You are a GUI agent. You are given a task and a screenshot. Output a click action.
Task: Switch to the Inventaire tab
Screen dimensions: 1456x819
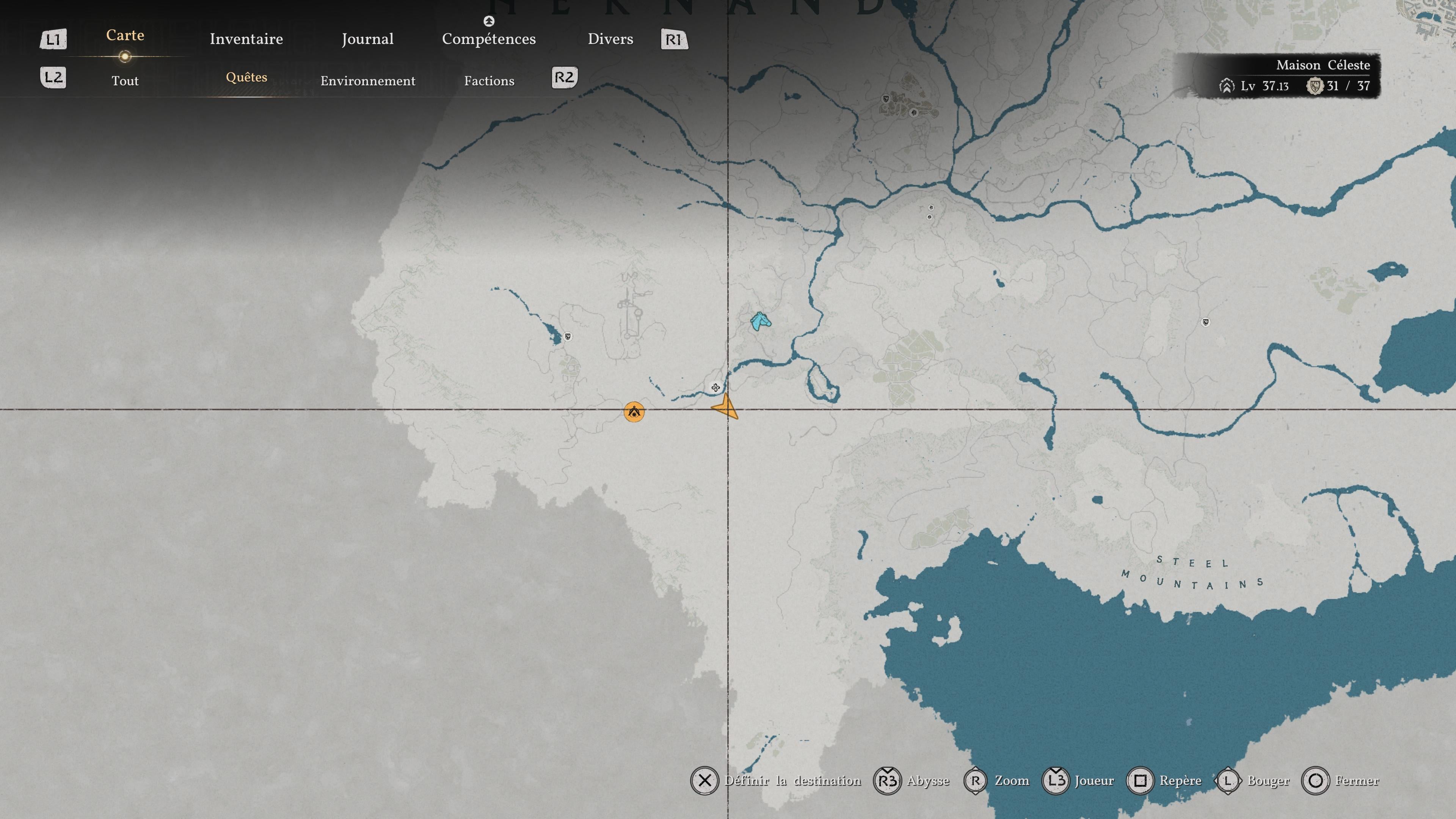(246, 39)
